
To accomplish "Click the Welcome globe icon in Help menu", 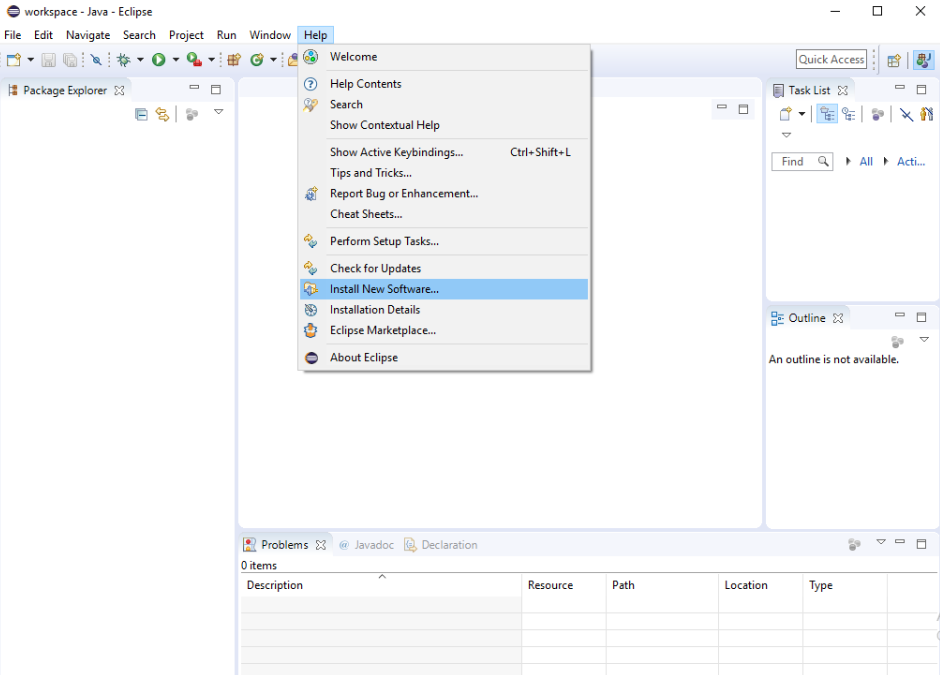I will coord(311,57).
